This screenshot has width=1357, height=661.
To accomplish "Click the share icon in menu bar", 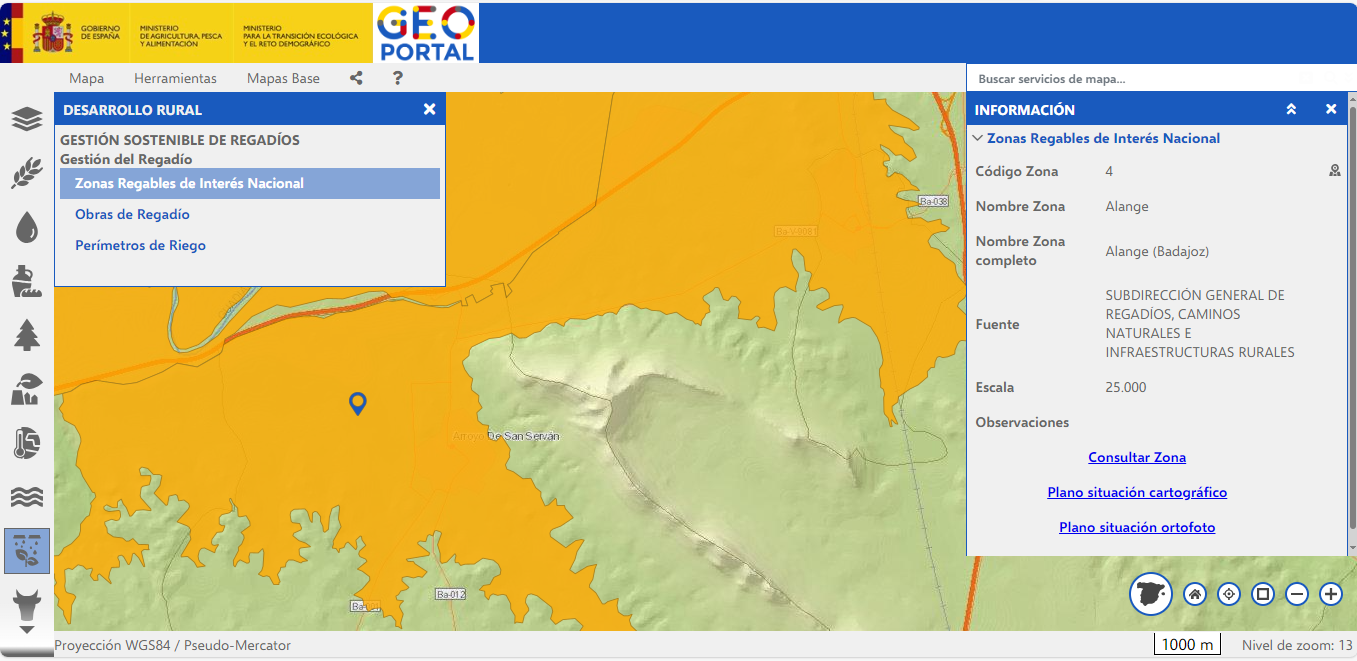I will (356, 78).
